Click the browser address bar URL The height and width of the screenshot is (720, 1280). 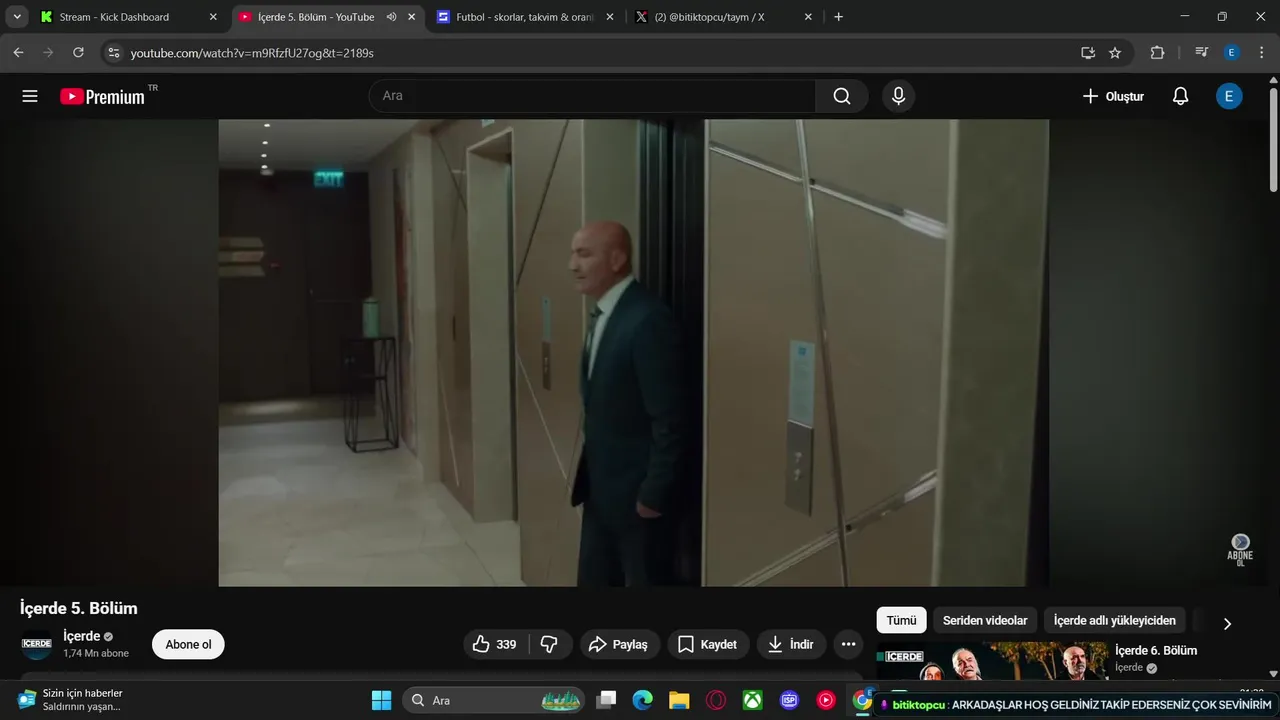coord(252,52)
